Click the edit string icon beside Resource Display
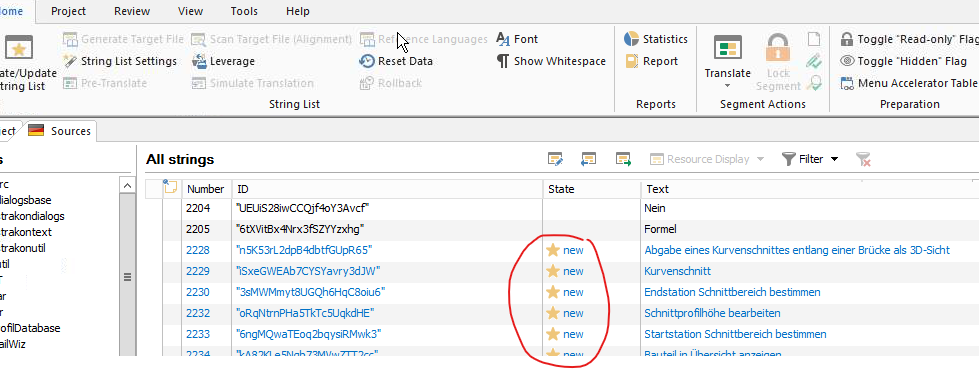The width and height of the screenshot is (979, 369). tap(556, 159)
